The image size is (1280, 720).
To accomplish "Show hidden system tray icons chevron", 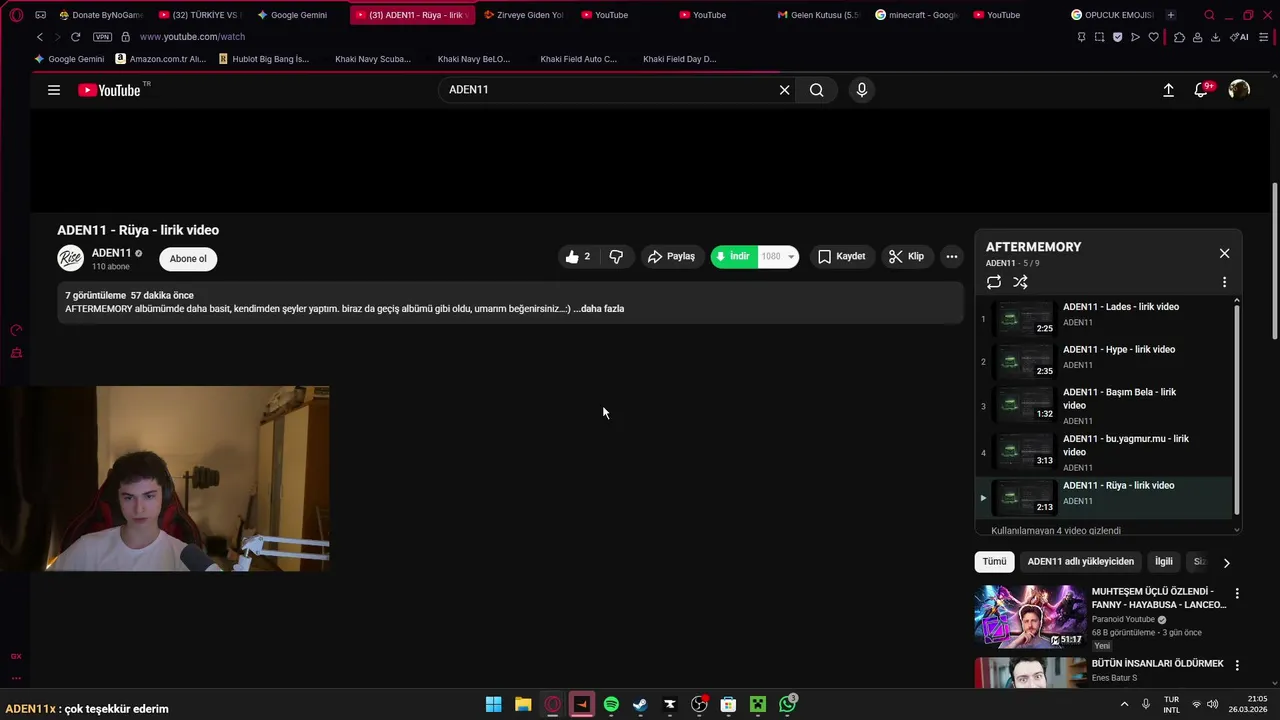I will (1124, 704).
